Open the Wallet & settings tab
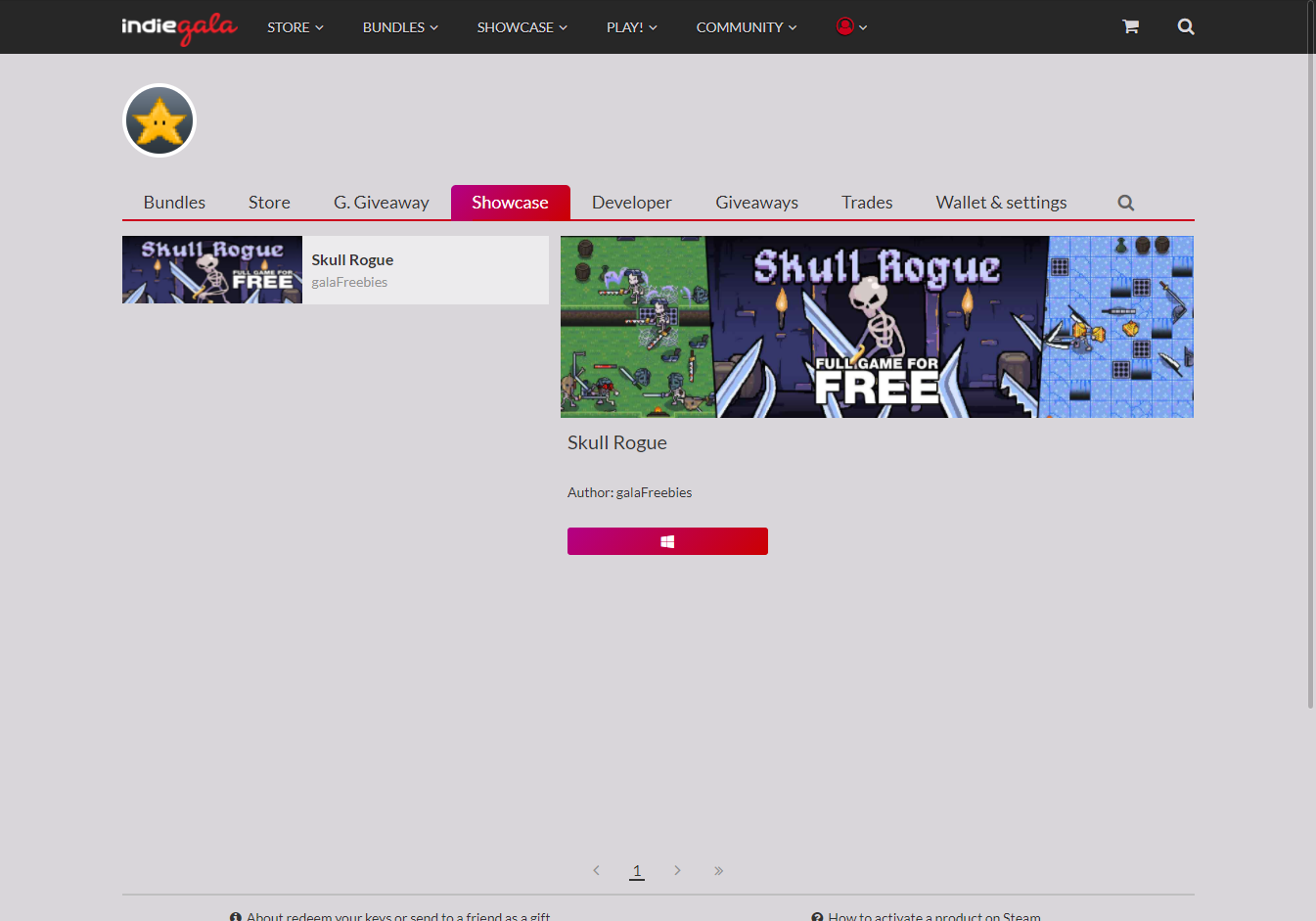Viewport: 1316px width, 921px height. click(1001, 203)
